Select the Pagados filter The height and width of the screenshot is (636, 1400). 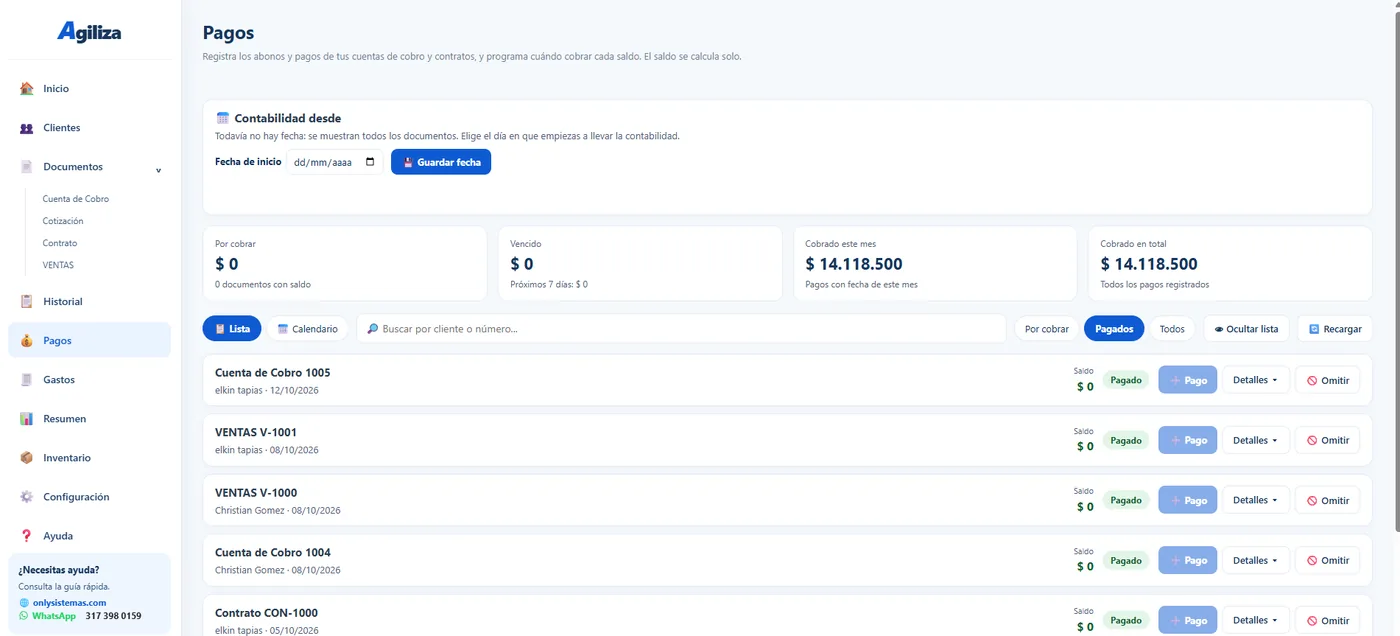pos(1114,329)
